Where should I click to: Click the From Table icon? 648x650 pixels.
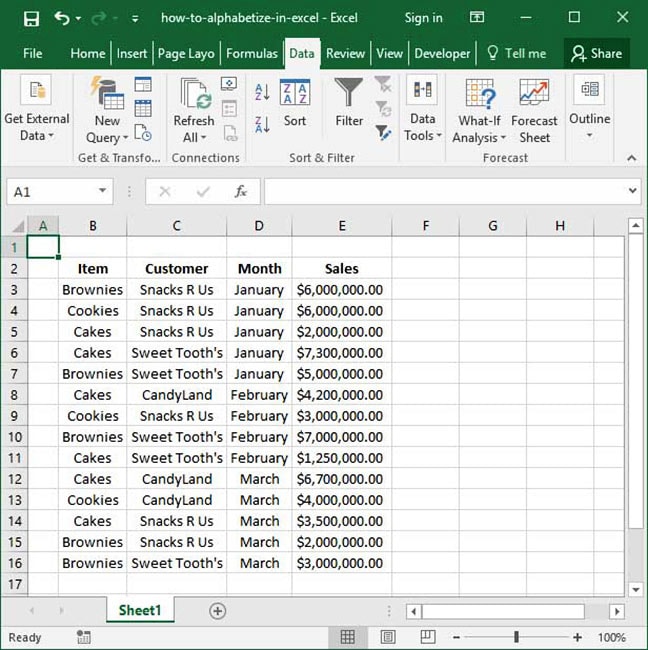143,109
